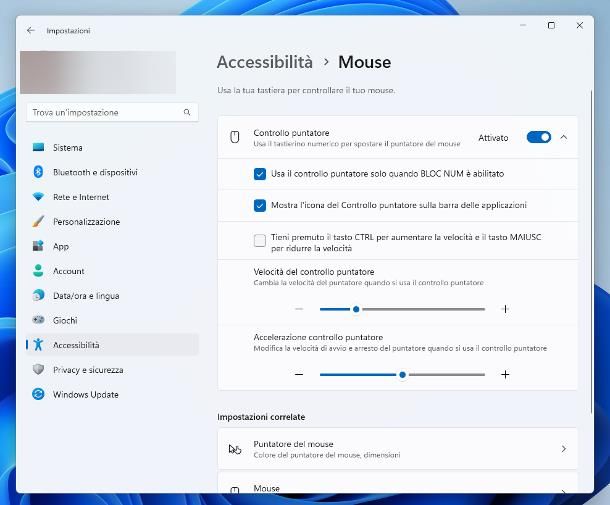610x505 pixels.
Task: Uncheck Mostra l'icona del Controllo puntatore
Action: (259, 205)
